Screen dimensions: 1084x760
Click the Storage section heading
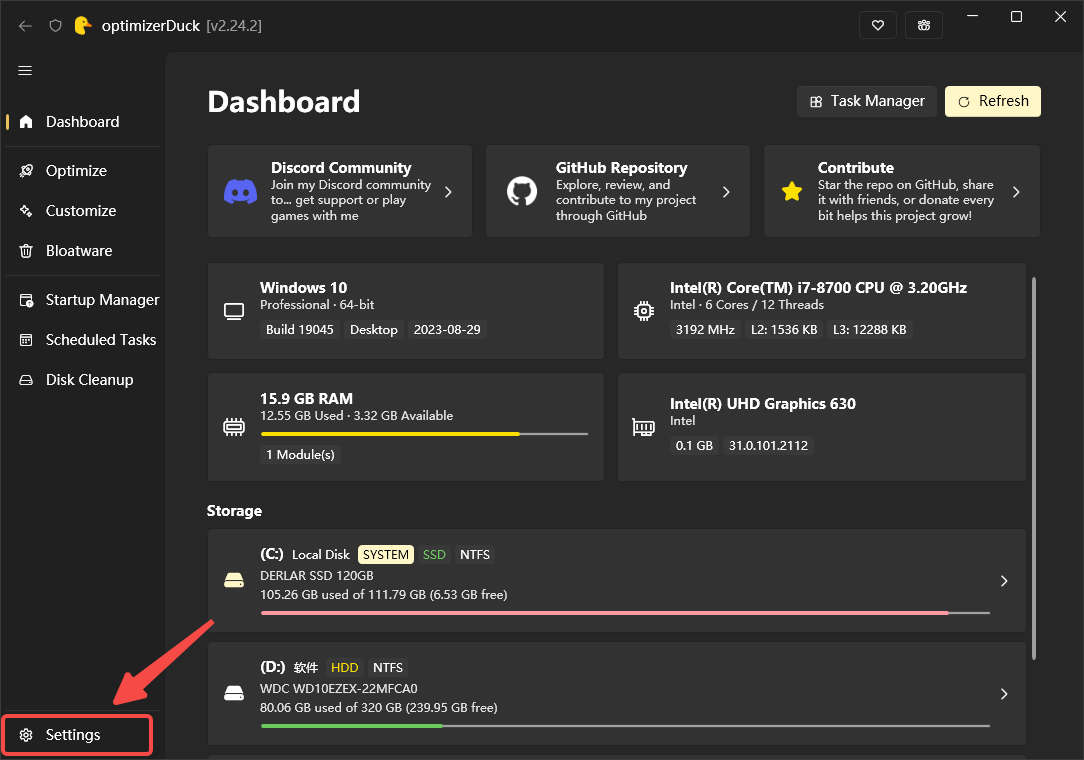coord(234,511)
